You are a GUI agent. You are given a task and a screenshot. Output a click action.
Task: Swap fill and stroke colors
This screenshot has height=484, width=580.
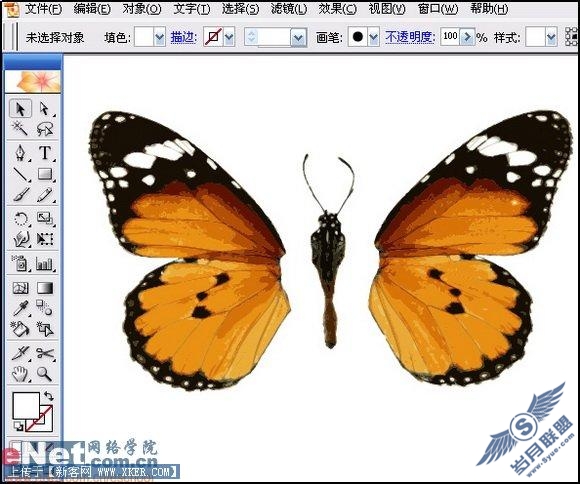coord(48,396)
